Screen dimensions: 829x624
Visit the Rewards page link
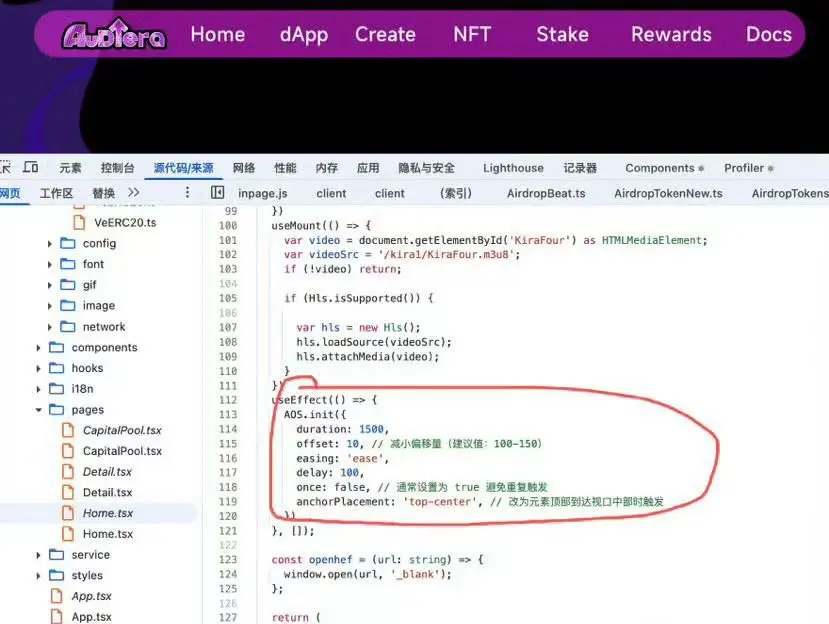point(671,34)
